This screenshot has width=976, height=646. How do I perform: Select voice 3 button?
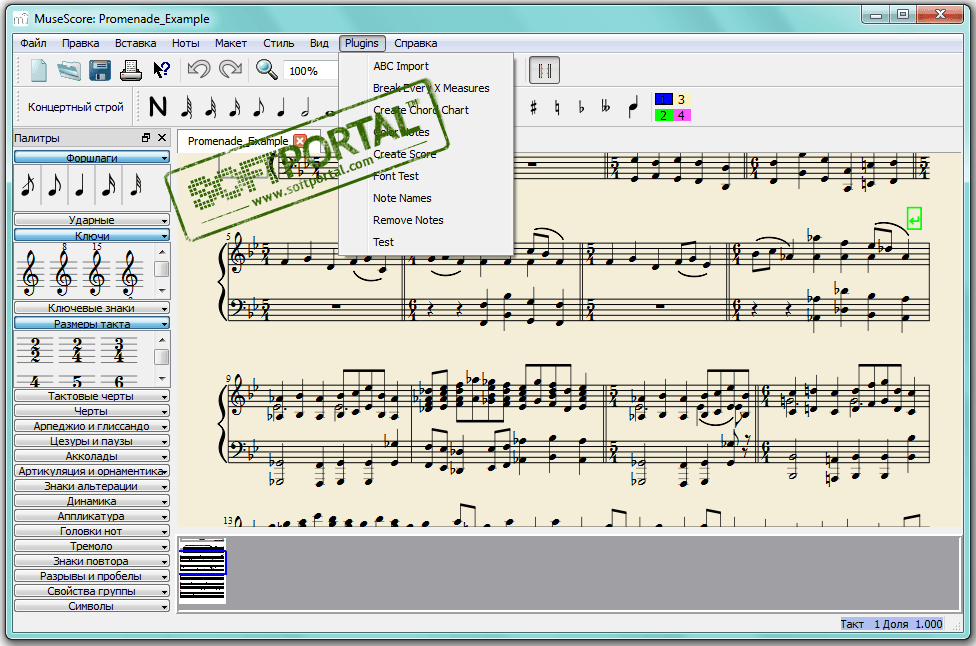pos(682,100)
